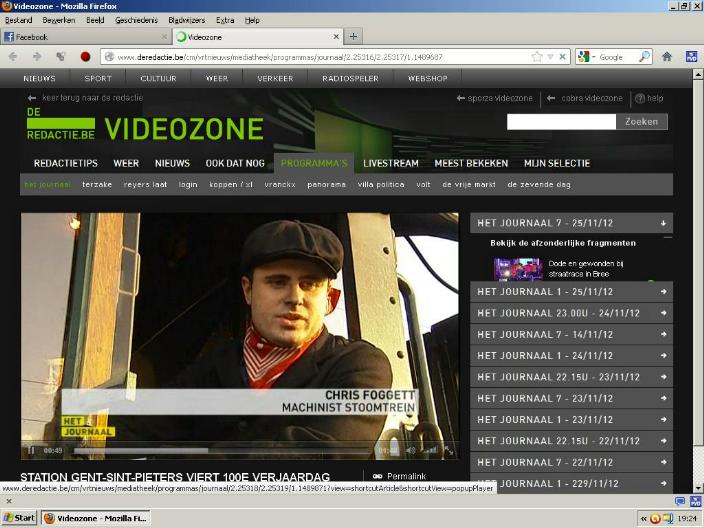
Task: Select the PROGRAMMA'S tab
Action: point(314,163)
